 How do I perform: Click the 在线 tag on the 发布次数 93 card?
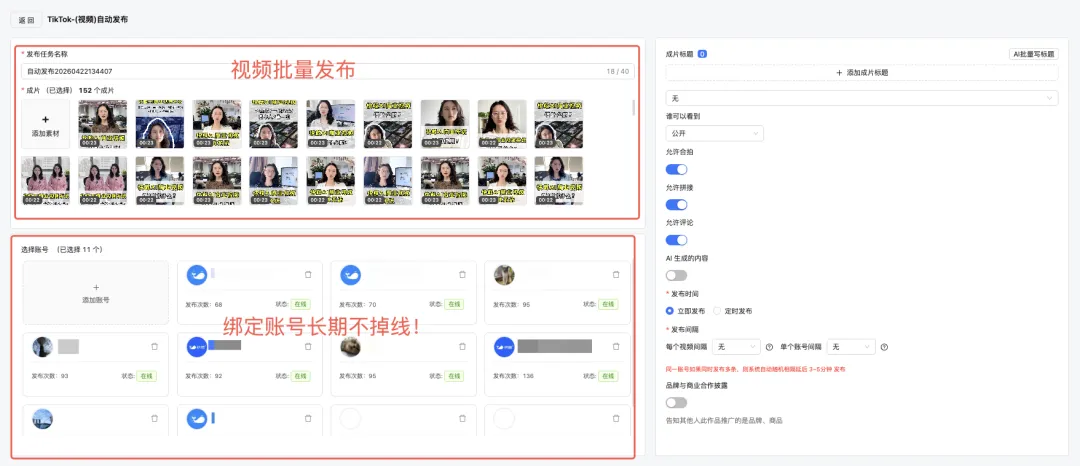pyautogui.click(x=147, y=376)
